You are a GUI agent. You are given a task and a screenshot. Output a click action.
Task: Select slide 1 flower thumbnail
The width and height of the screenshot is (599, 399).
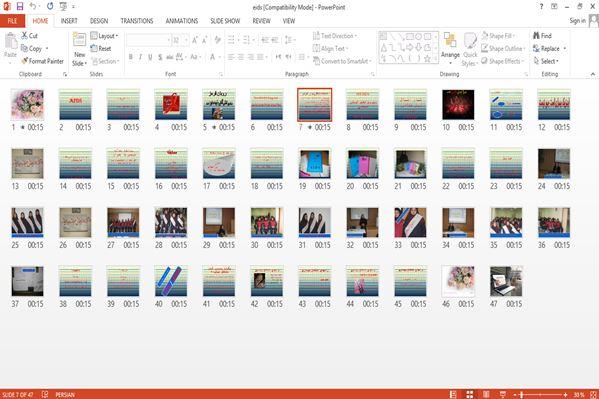[x=27, y=104]
